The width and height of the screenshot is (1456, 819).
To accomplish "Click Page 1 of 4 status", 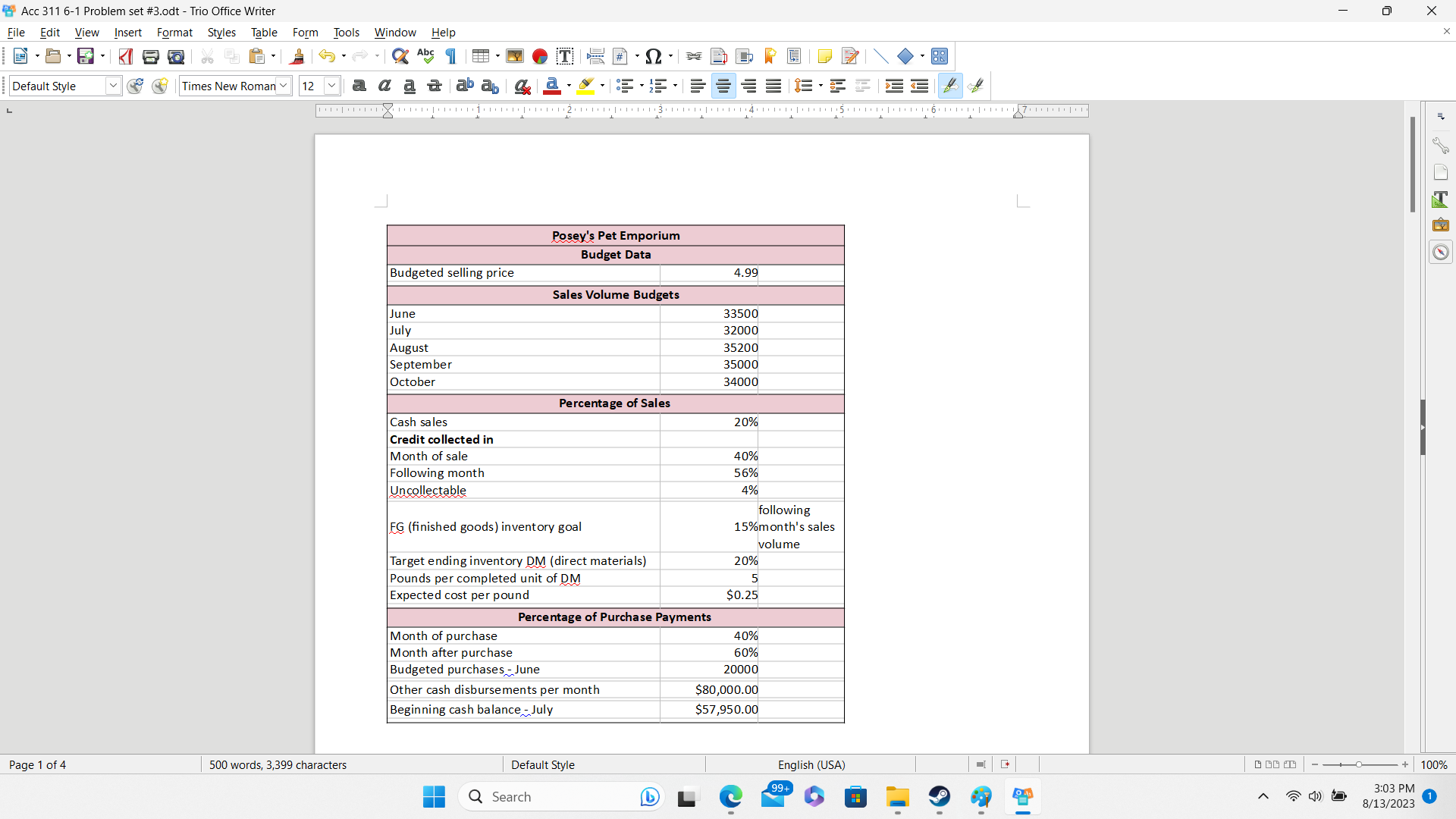I will pos(37,765).
